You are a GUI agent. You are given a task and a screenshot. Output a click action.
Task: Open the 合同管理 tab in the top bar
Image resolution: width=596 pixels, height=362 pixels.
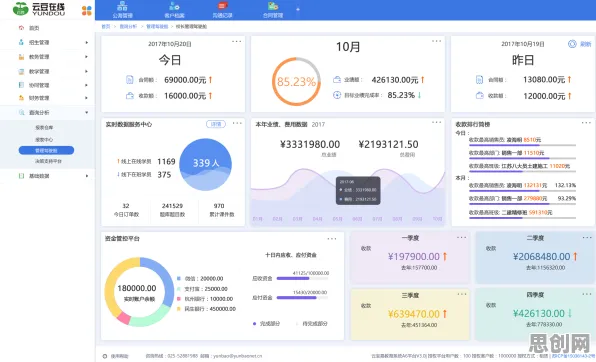click(273, 10)
